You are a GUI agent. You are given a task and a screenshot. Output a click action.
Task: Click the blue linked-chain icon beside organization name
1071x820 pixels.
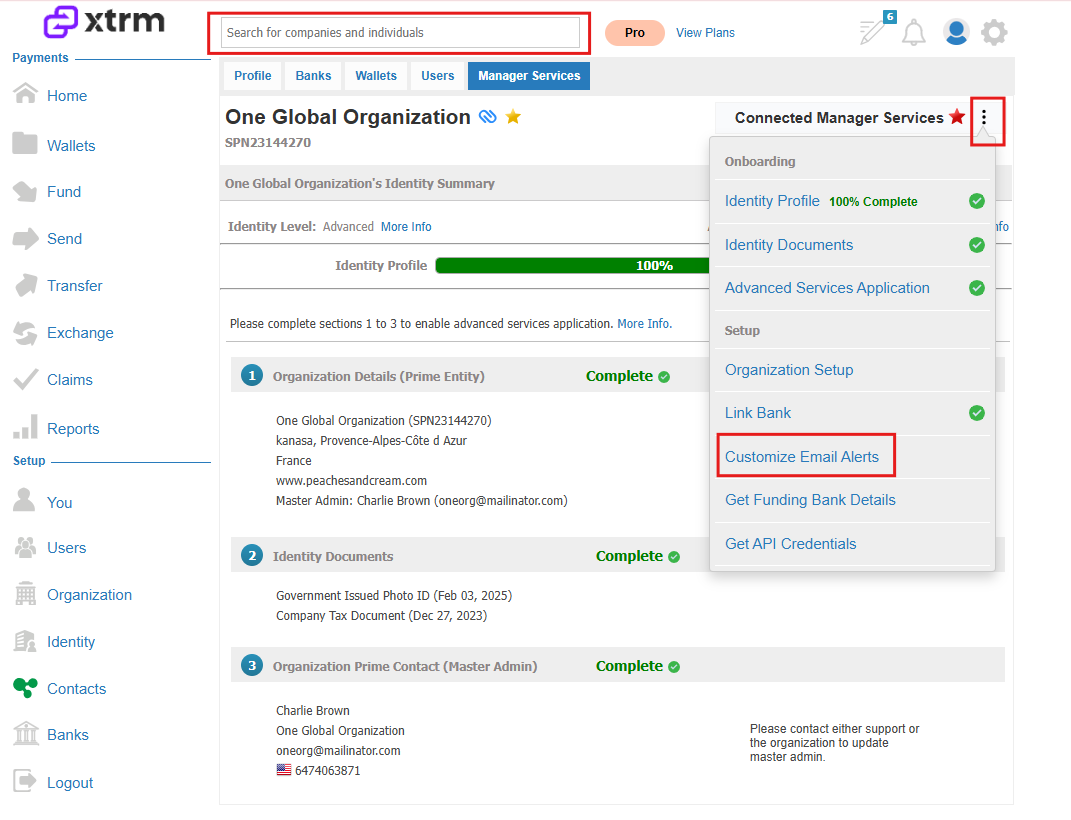click(x=488, y=117)
